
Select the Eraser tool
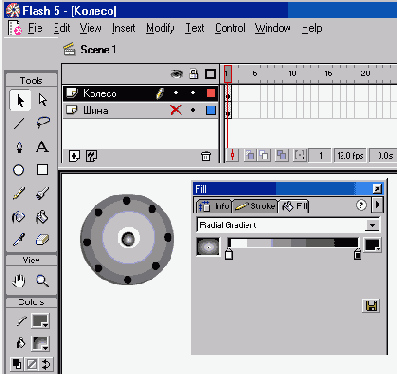[42, 239]
